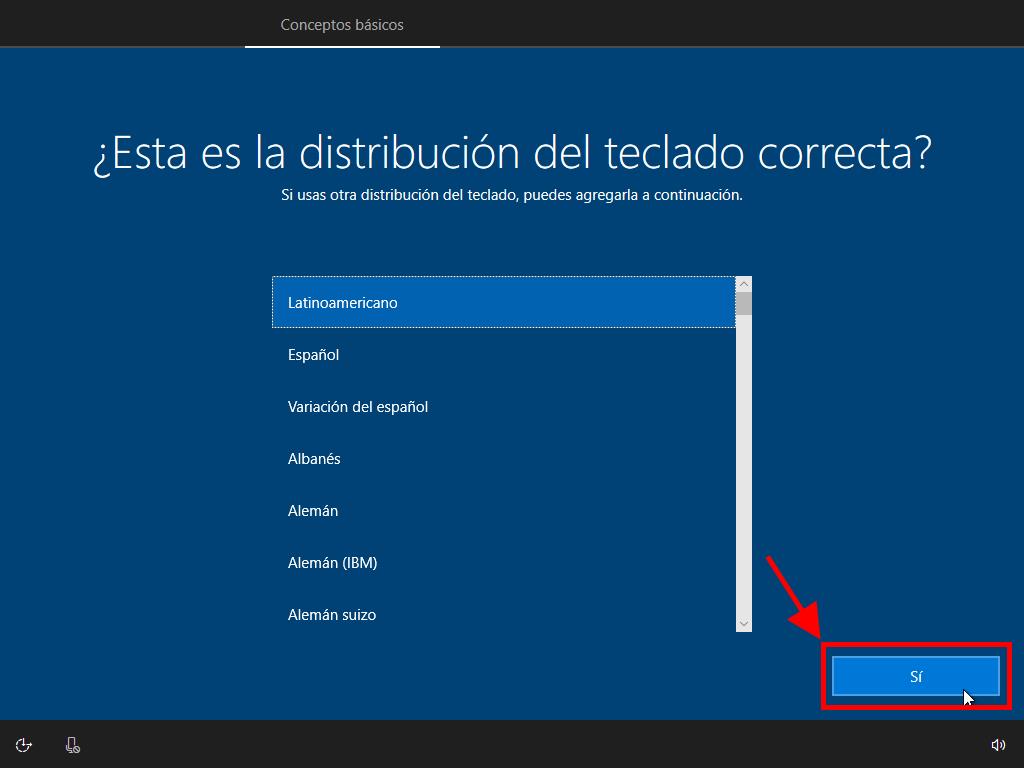Choose the Español keyboard layout
1024x768 pixels.
[x=503, y=354]
